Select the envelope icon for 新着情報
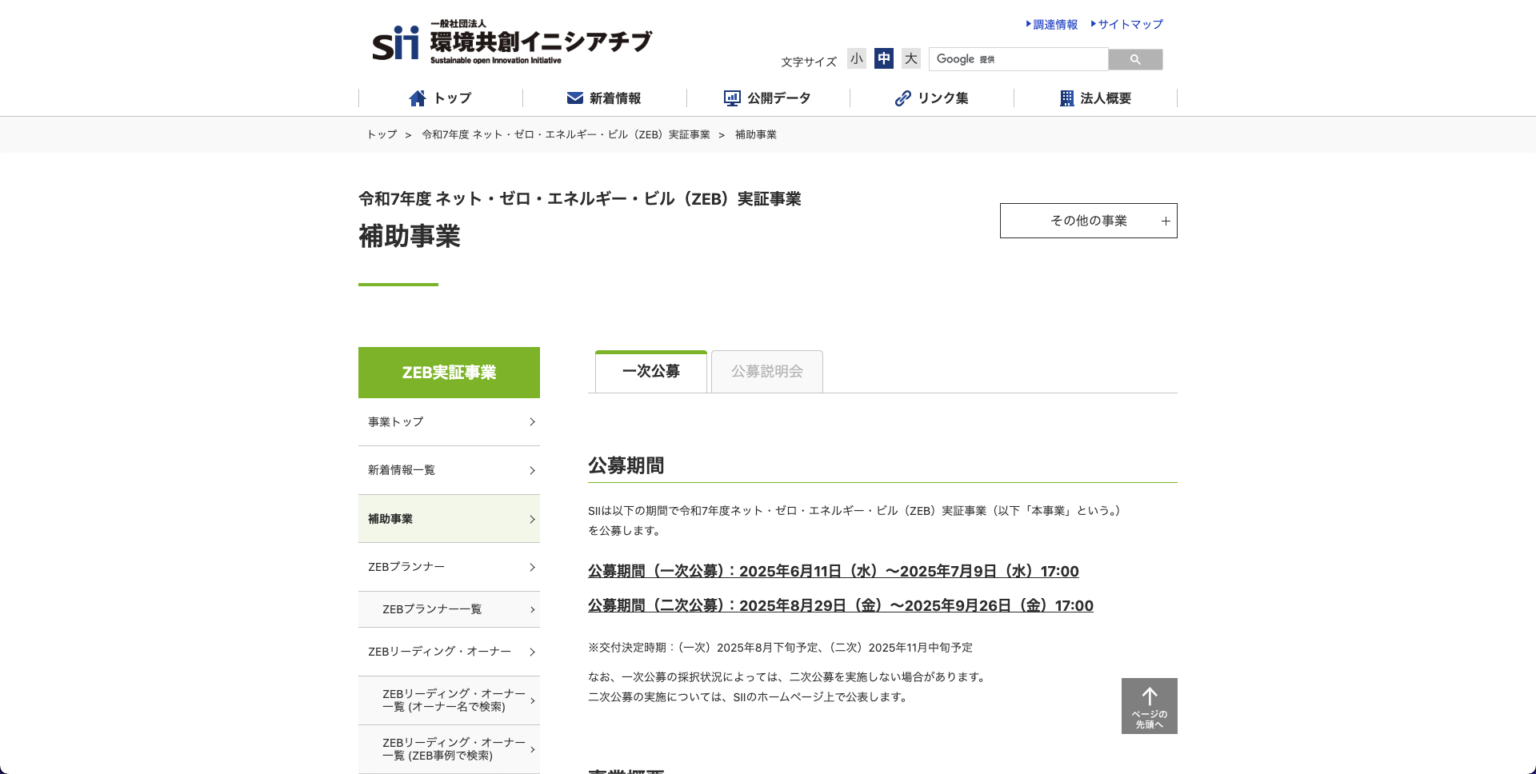 tap(574, 97)
